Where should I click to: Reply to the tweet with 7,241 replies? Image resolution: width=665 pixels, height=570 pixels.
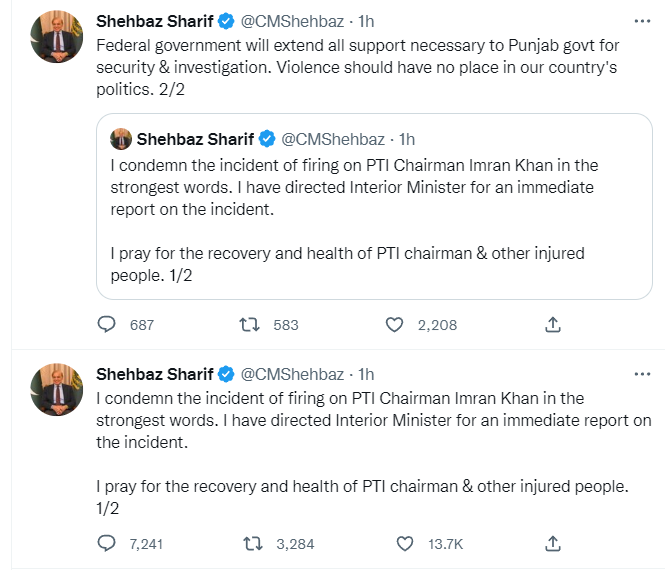(107, 544)
